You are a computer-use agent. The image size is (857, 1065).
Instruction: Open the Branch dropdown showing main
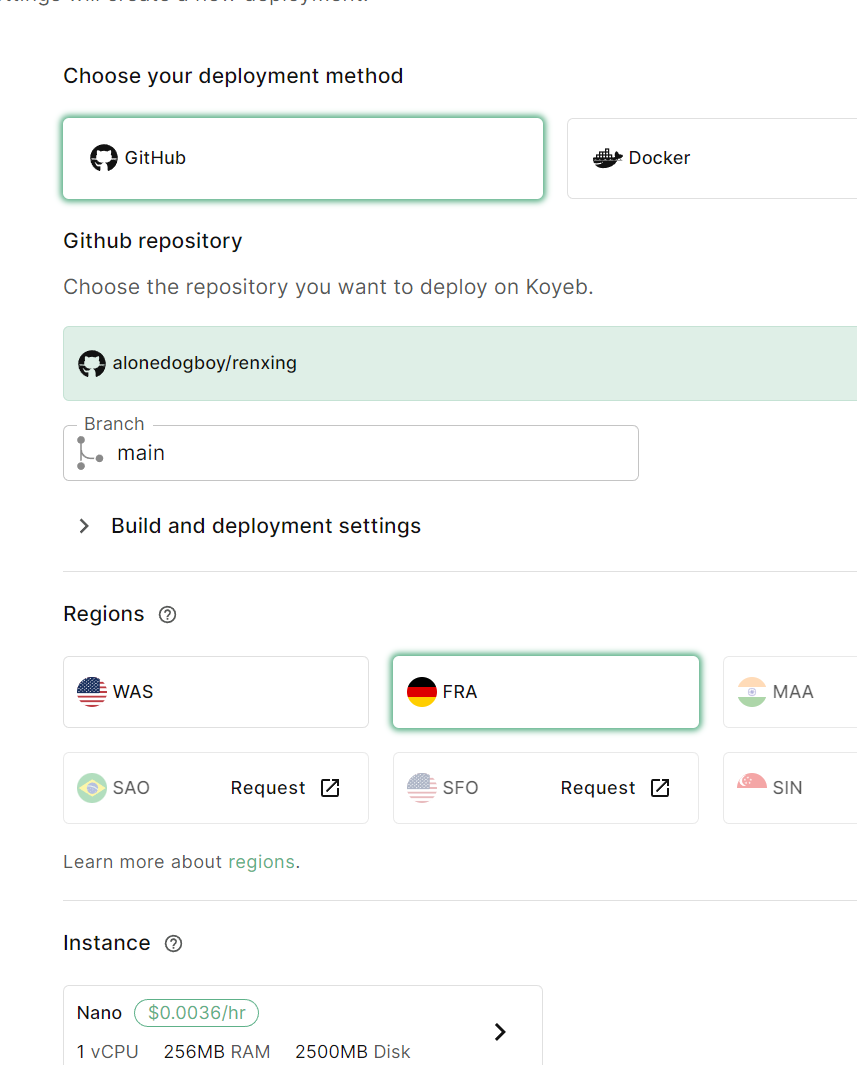(351, 453)
